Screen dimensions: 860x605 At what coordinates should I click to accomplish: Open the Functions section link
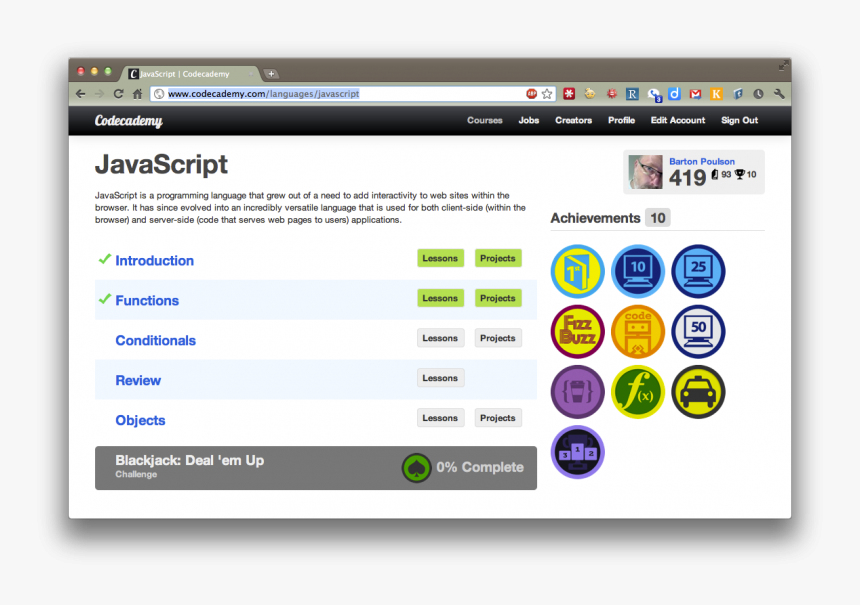click(x=147, y=301)
